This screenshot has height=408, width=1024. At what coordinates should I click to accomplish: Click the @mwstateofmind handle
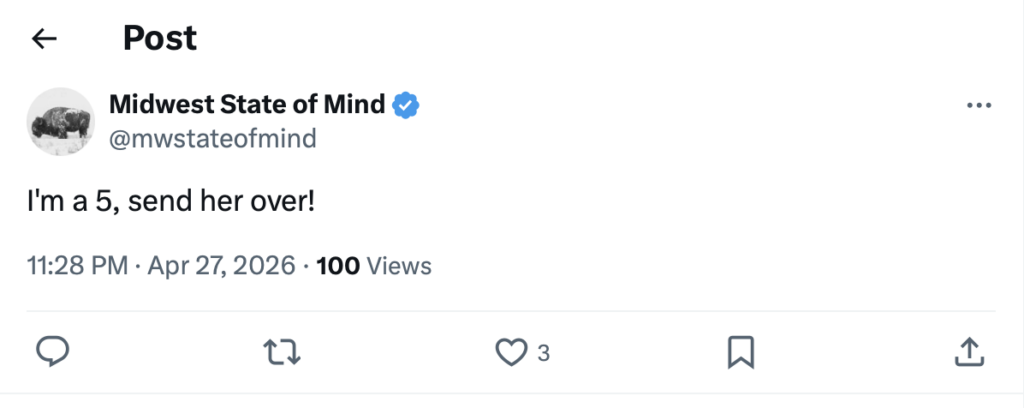[x=211, y=137]
